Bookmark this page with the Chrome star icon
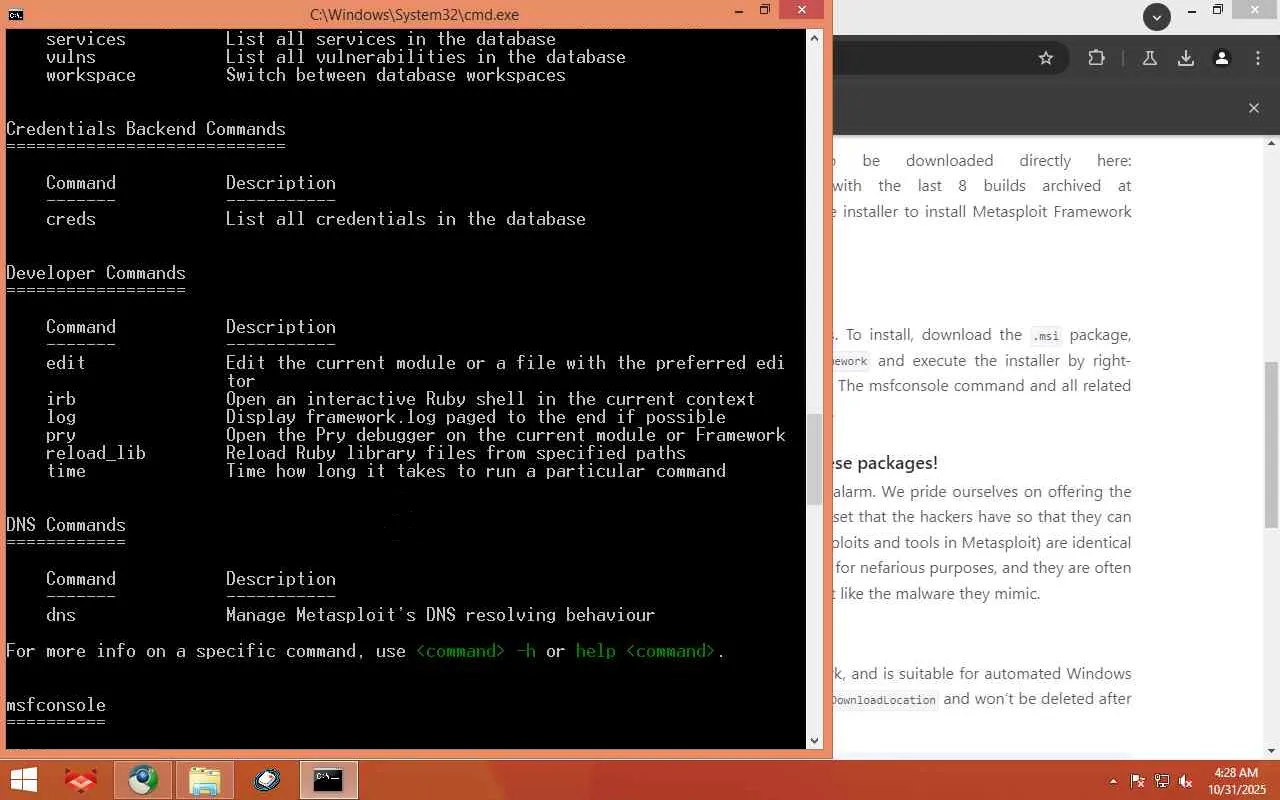The width and height of the screenshot is (1280, 800). 1046,58
